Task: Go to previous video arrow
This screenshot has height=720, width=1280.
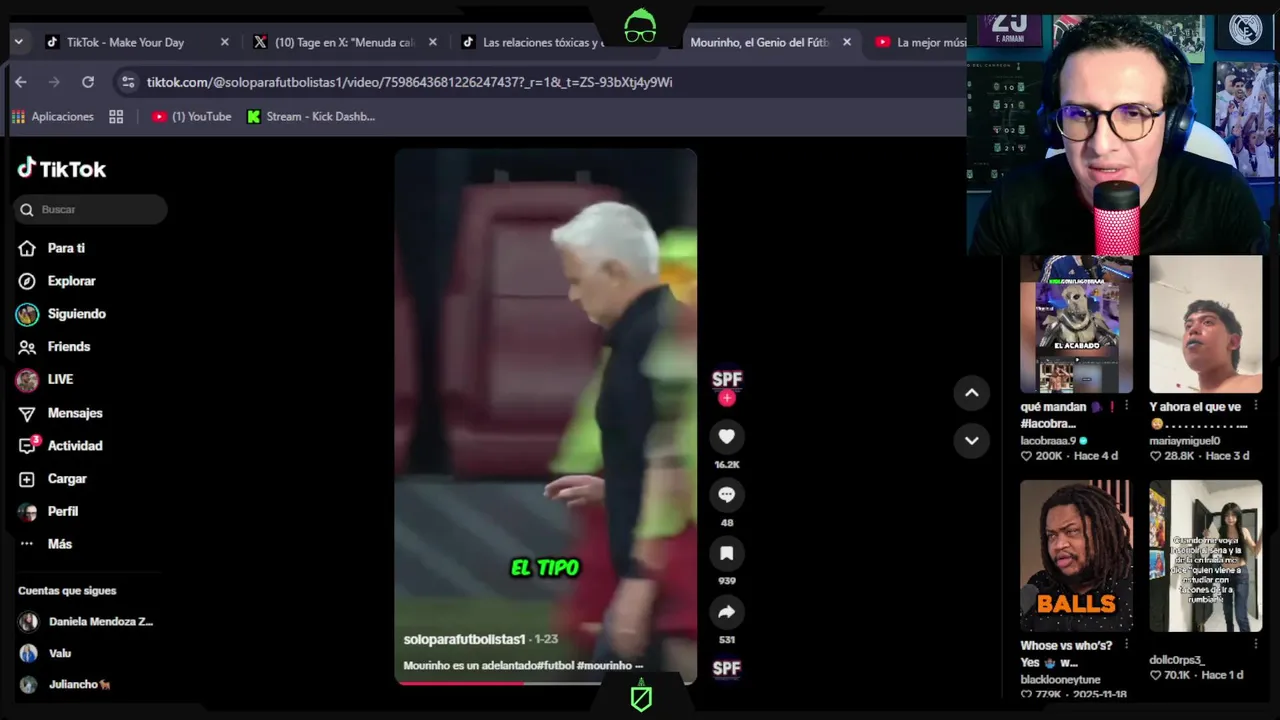Action: coord(971,393)
